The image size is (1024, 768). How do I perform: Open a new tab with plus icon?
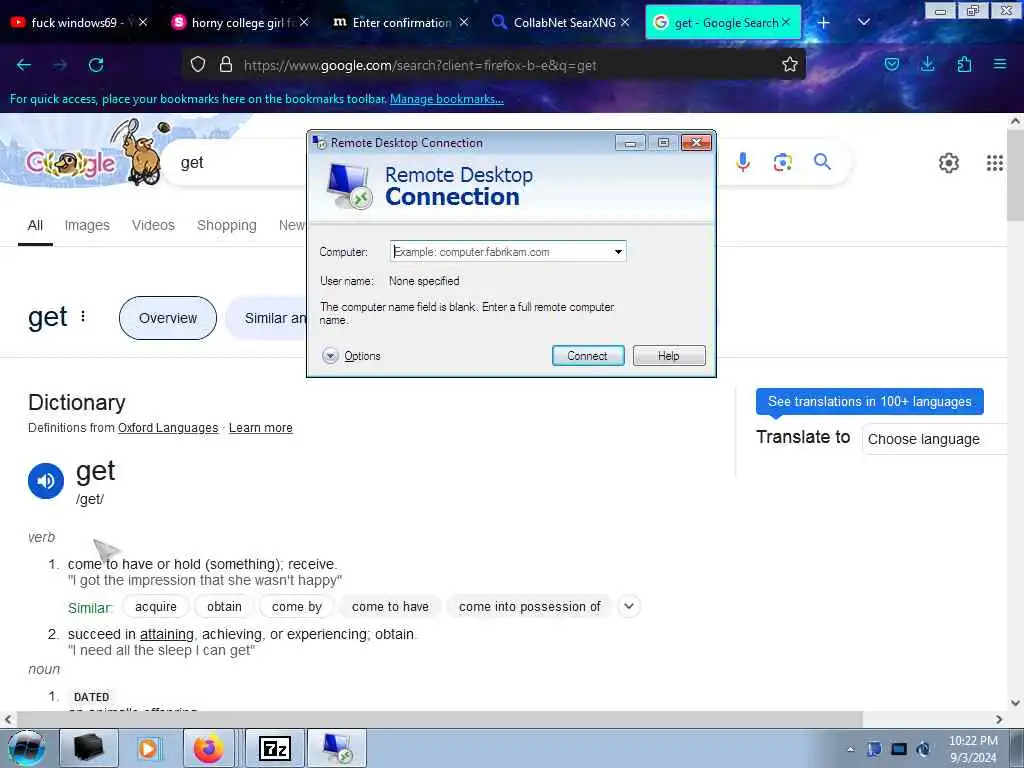point(824,23)
